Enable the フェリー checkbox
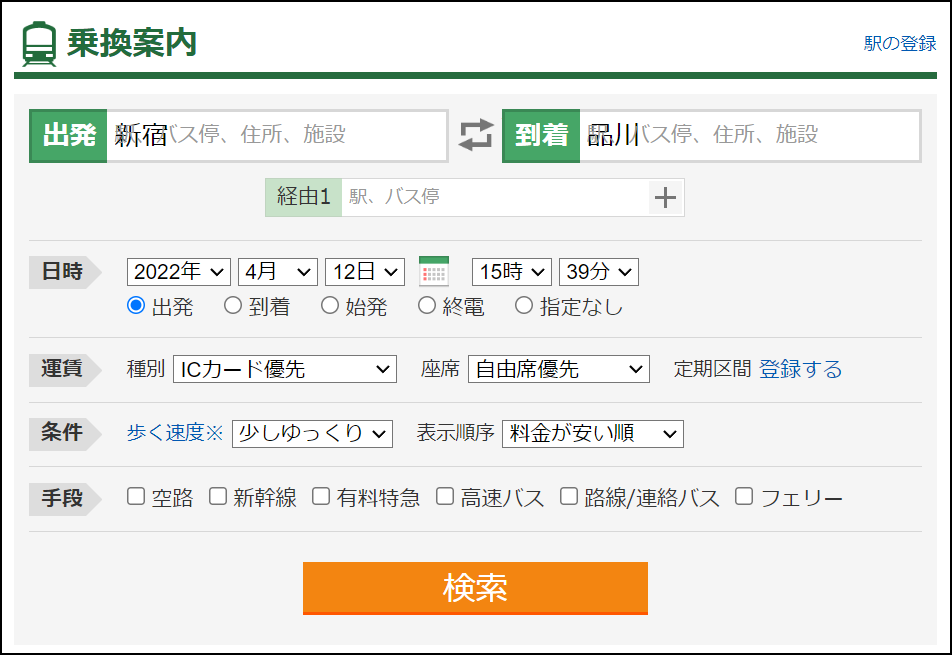952x655 pixels. click(742, 495)
